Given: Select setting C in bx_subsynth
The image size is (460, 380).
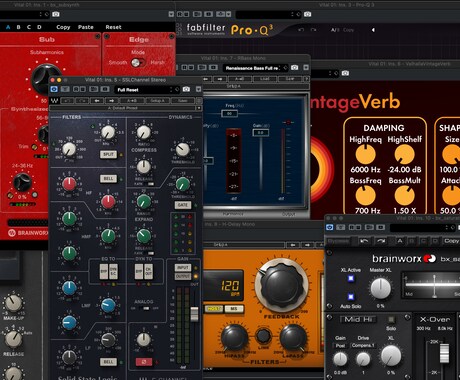Looking at the screenshot, I should click(29, 27).
